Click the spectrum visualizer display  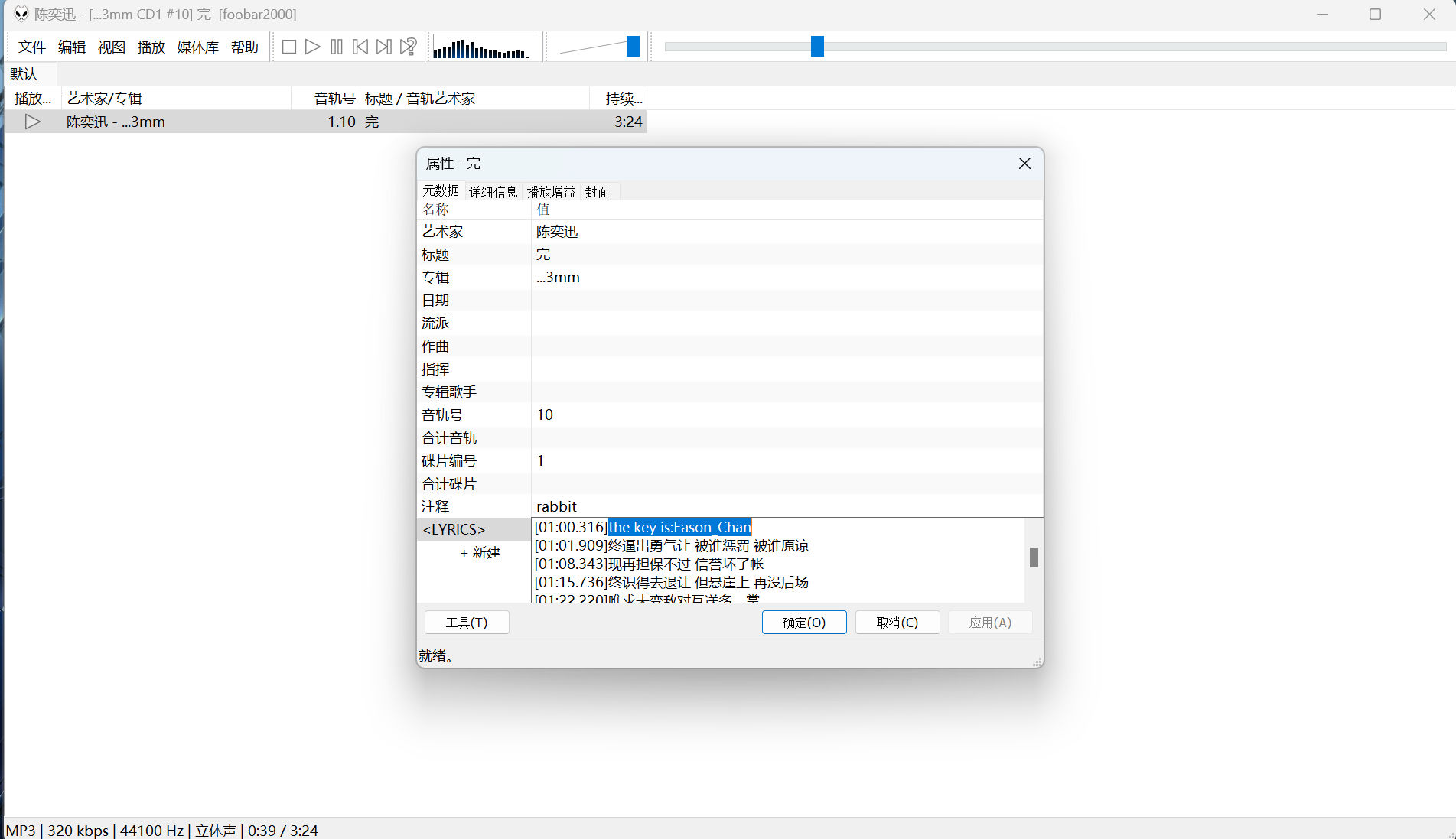[x=485, y=47]
